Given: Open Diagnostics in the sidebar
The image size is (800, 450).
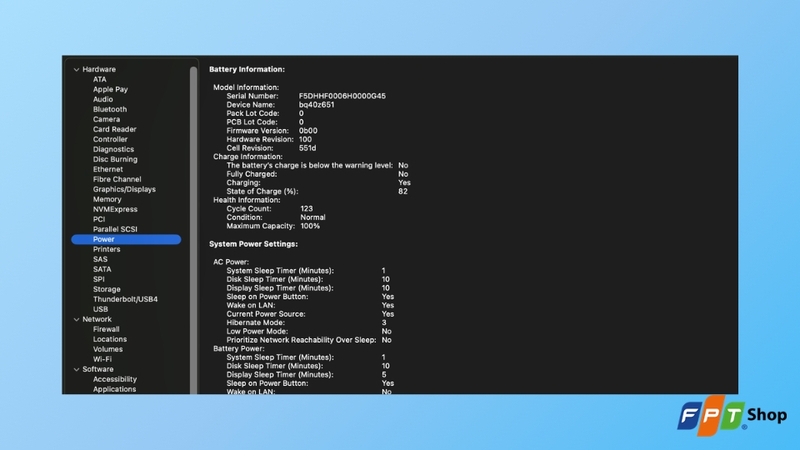Looking at the screenshot, I should pyautogui.click(x=113, y=149).
